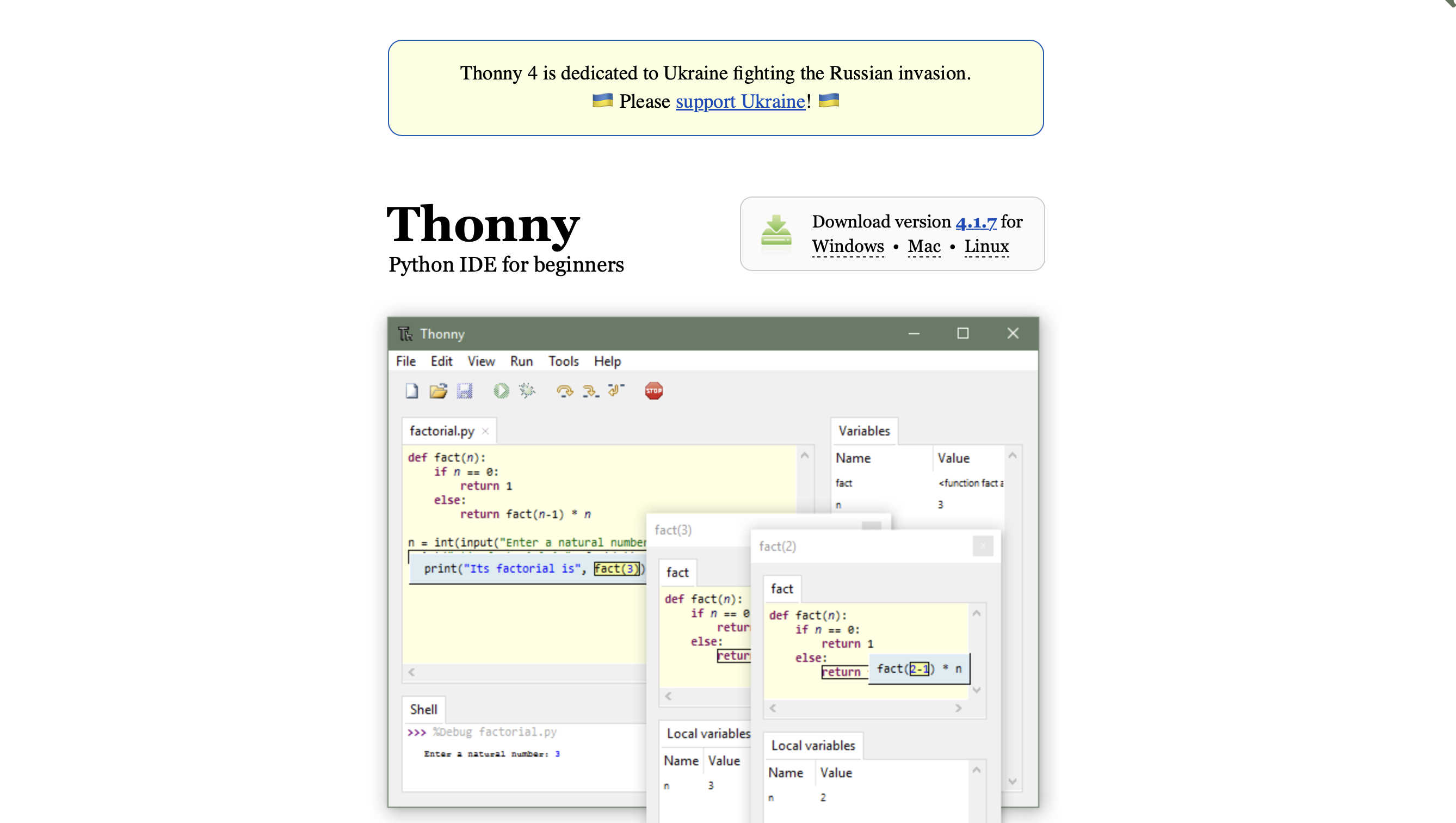Viewport: 1456px width, 823px height.
Task: Click the editor's left scroll arrow
Action: (411, 672)
